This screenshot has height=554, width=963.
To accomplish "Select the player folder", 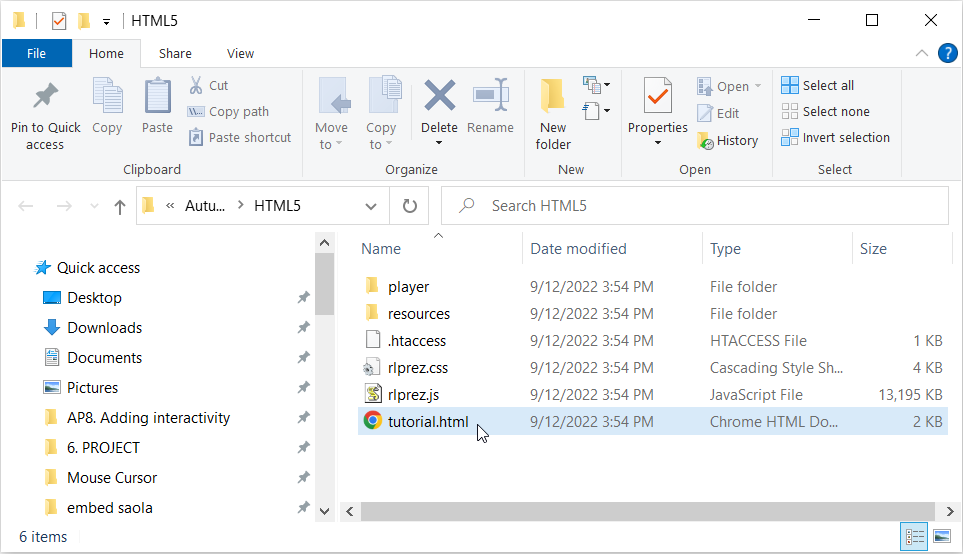I will pyautogui.click(x=652, y=287).
